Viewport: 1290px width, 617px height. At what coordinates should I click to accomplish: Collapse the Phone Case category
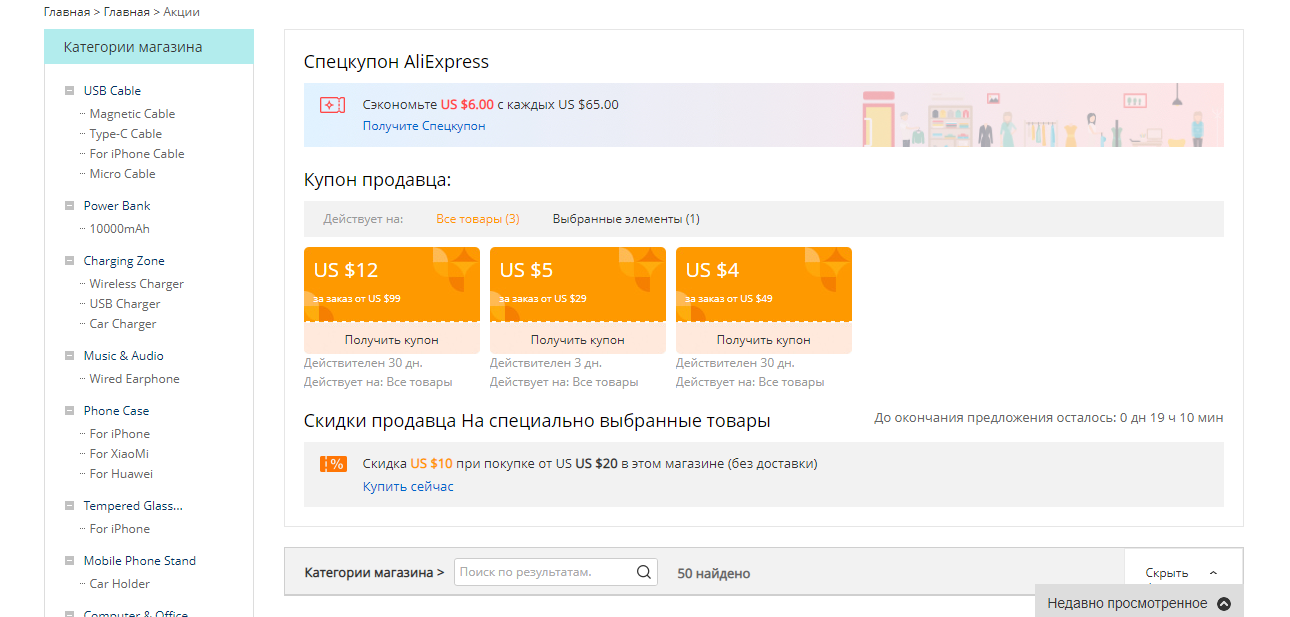[x=69, y=411]
